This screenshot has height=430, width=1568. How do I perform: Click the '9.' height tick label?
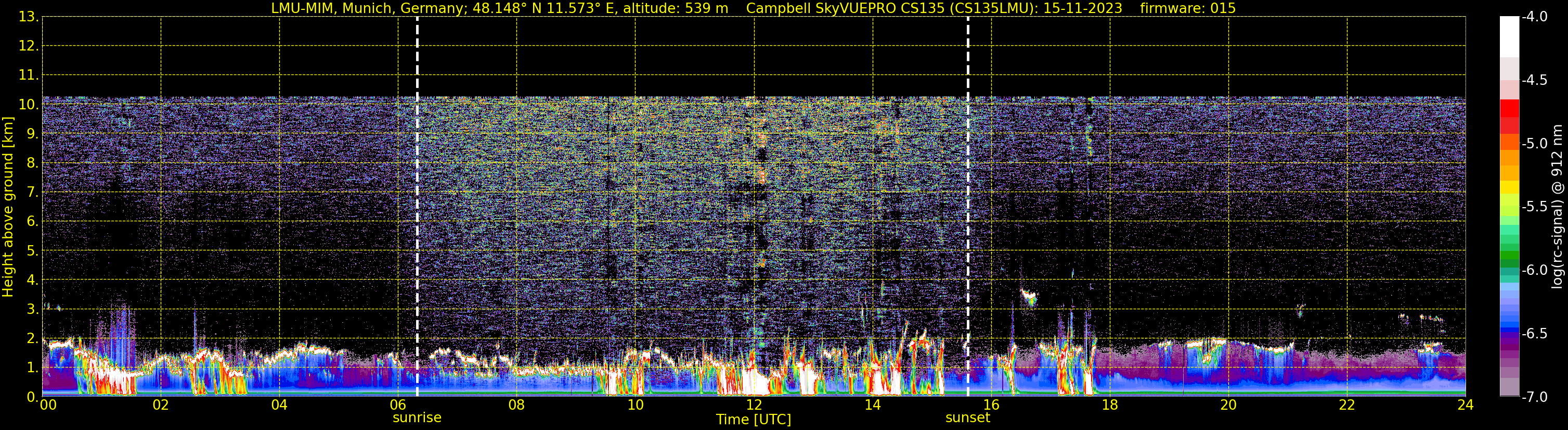tap(32, 133)
